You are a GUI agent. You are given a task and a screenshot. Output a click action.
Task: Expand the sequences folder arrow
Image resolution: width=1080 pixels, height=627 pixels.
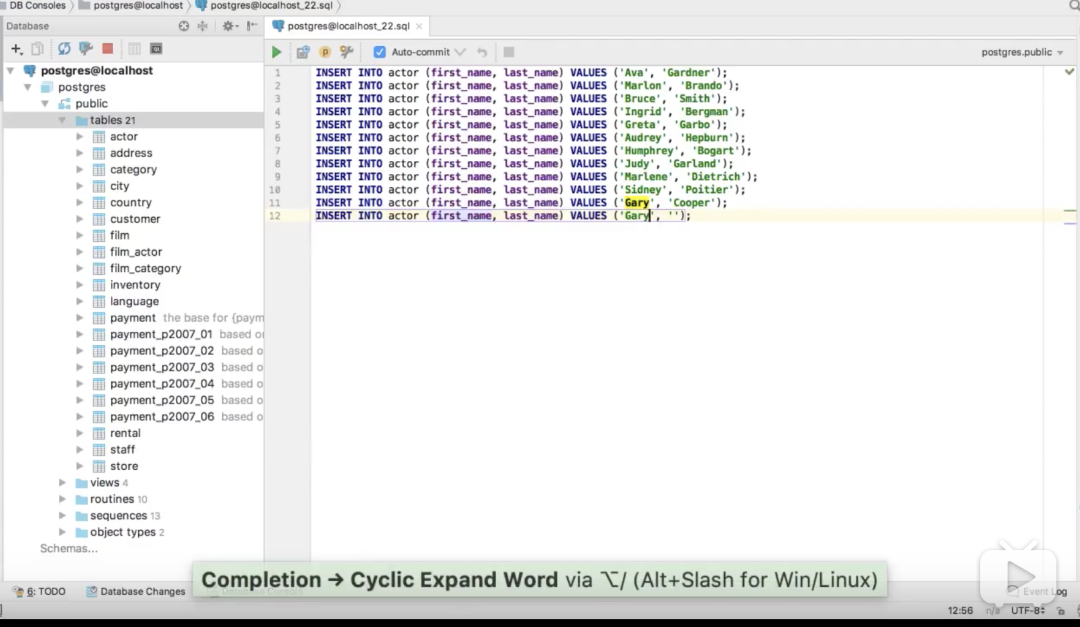click(x=62, y=515)
